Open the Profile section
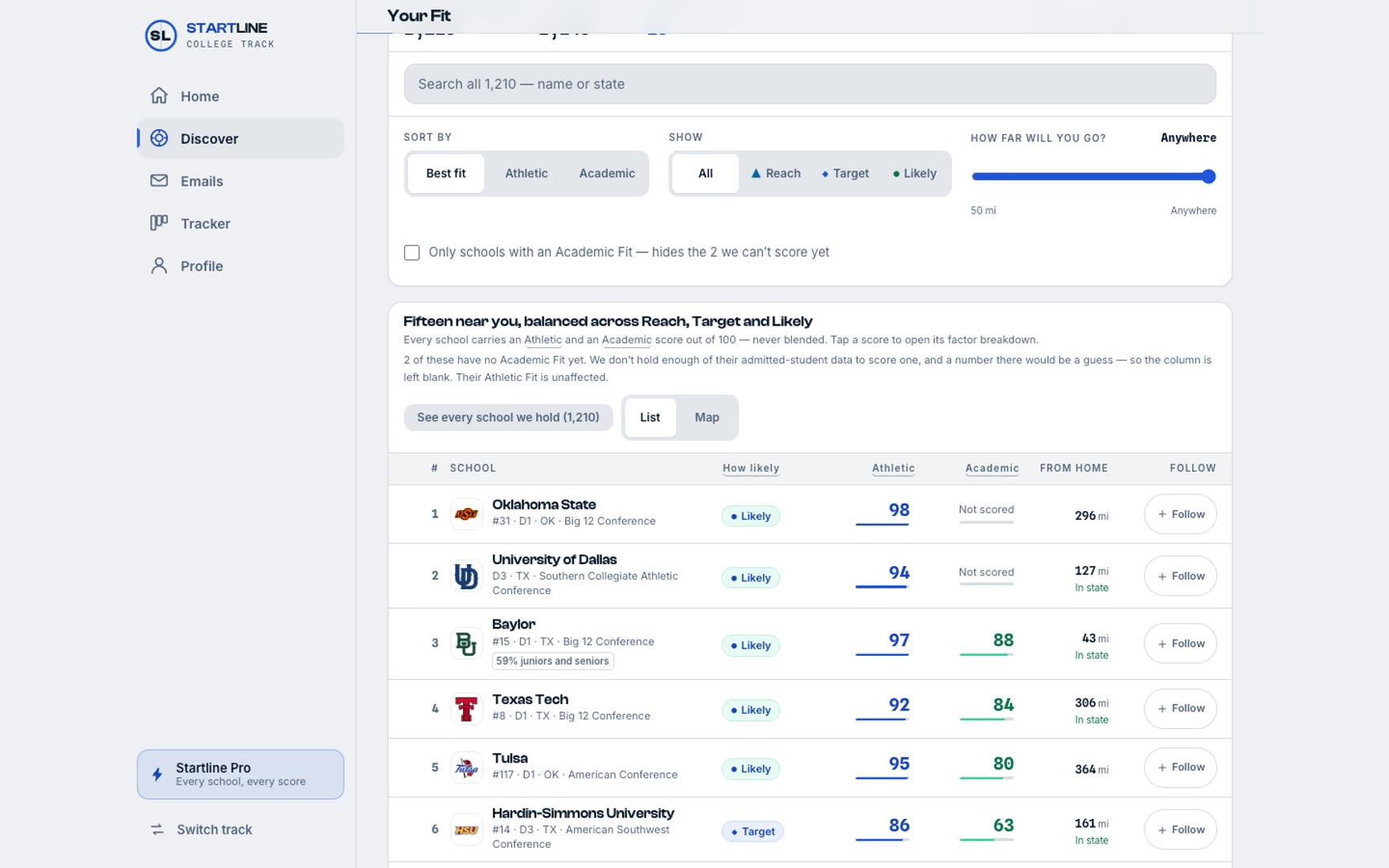Image resolution: width=1389 pixels, height=868 pixels. (241, 267)
